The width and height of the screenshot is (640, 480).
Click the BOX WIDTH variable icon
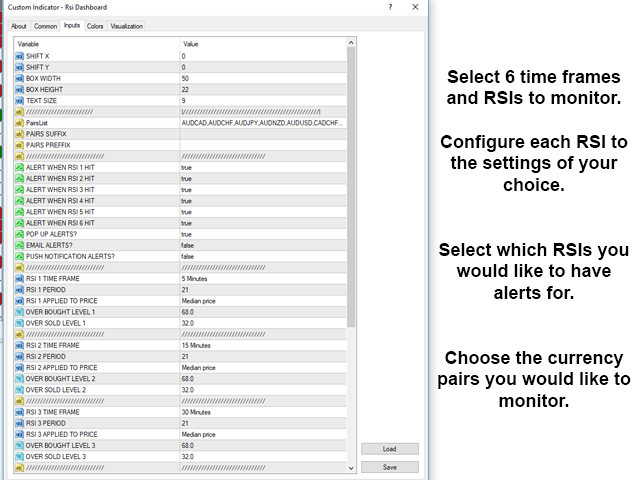[20, 78]
